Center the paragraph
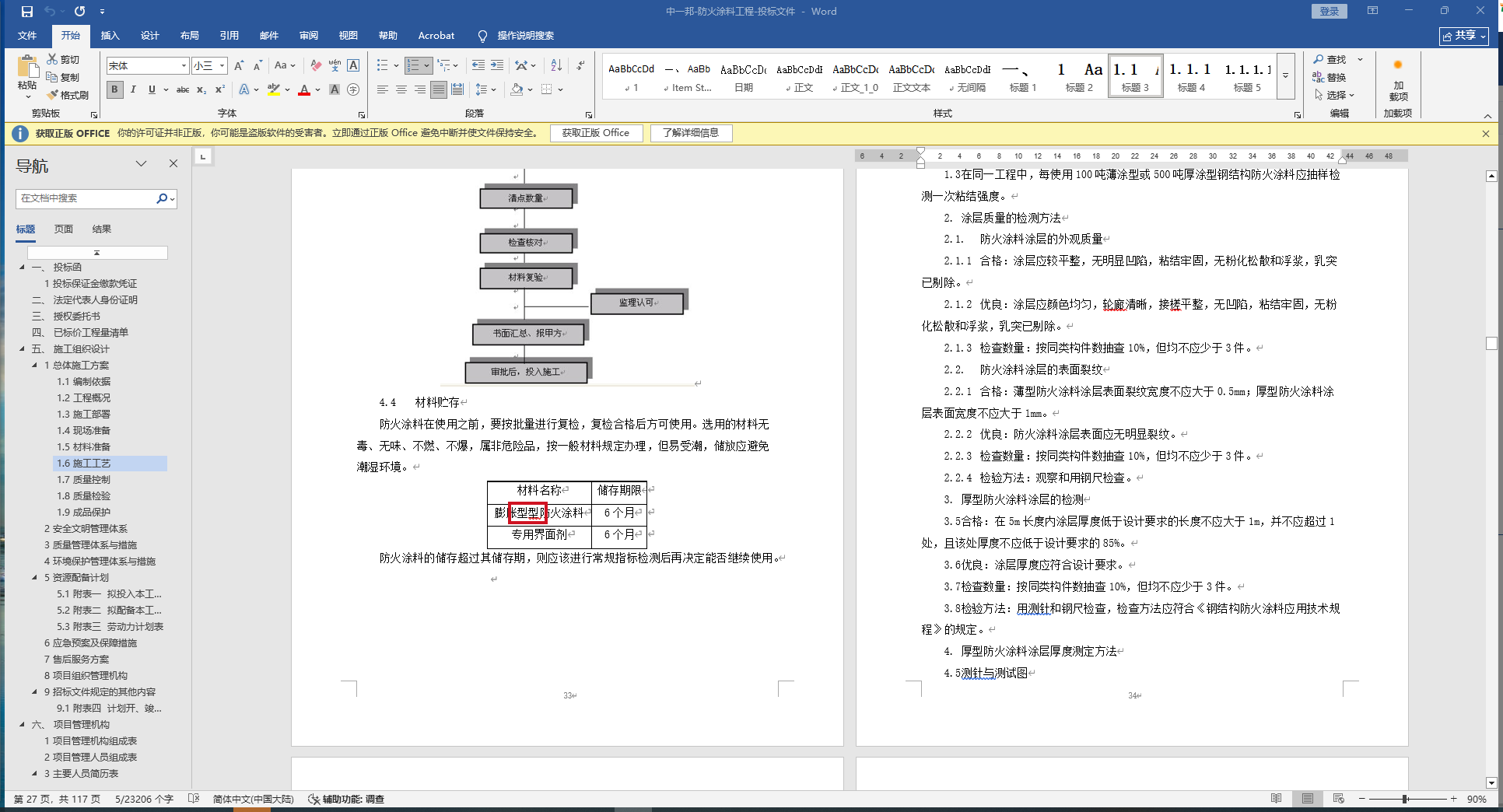This screenshot has height=812, width=1503. [x=401, y=89]
